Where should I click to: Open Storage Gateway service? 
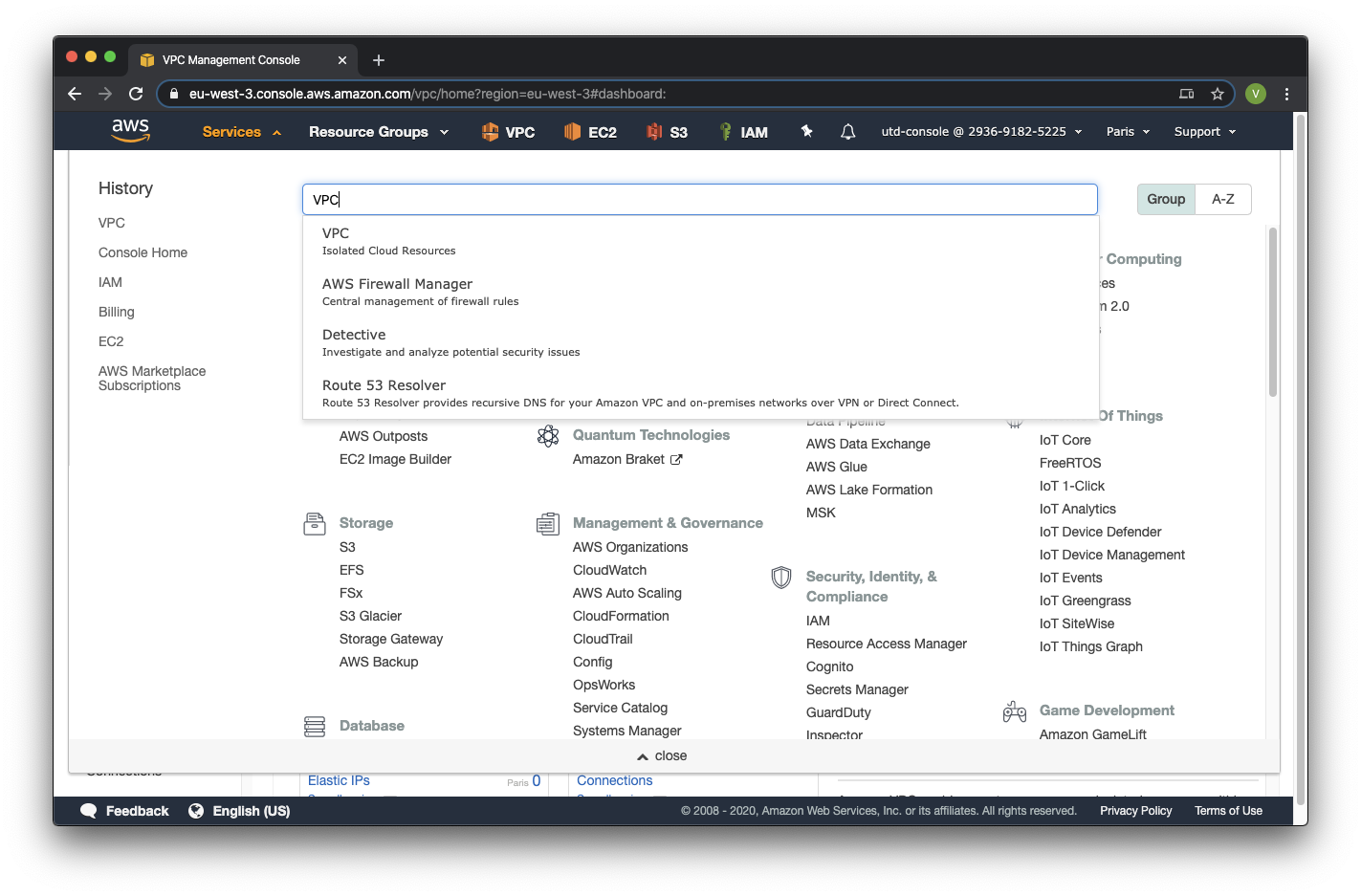click(x=390, y=639)
